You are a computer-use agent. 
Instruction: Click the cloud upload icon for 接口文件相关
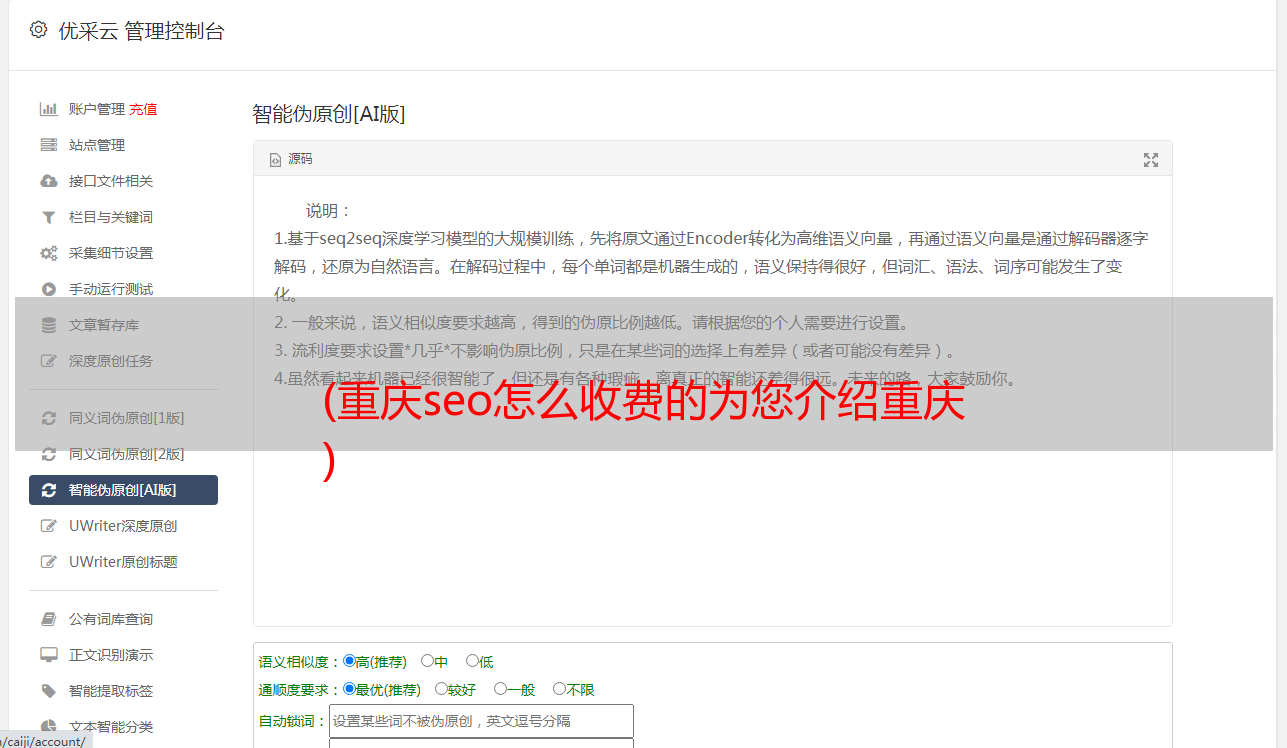pos(48,181)
